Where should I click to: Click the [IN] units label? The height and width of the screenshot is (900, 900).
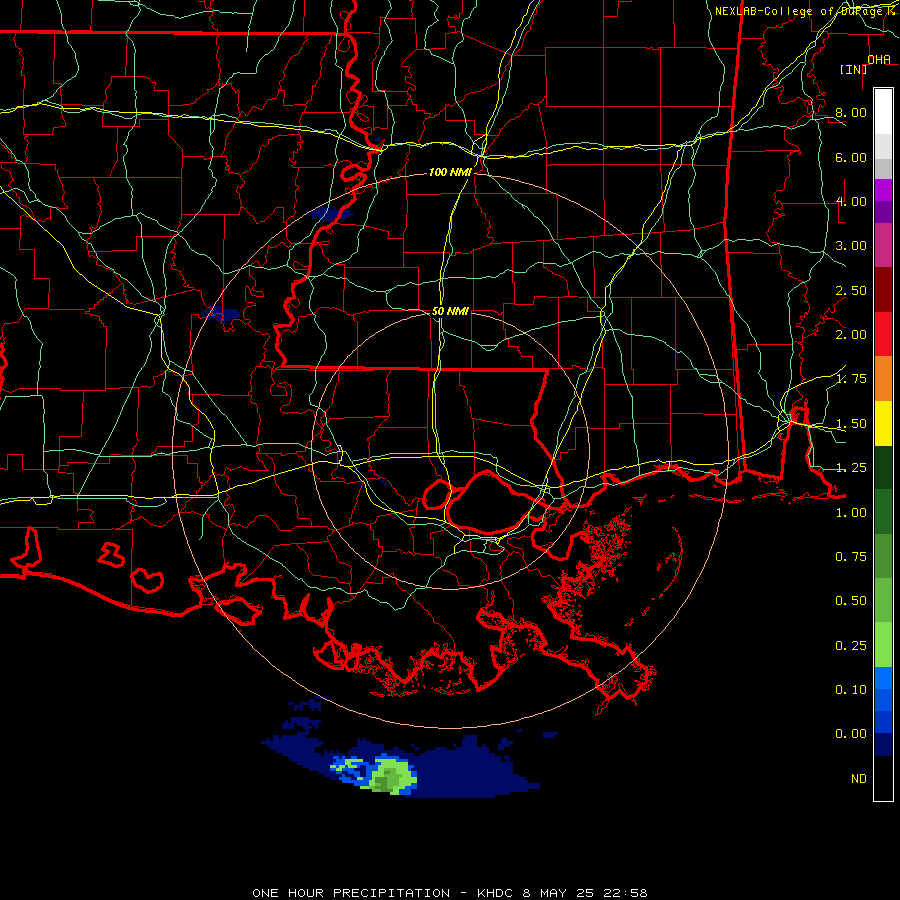coord(854,69)
